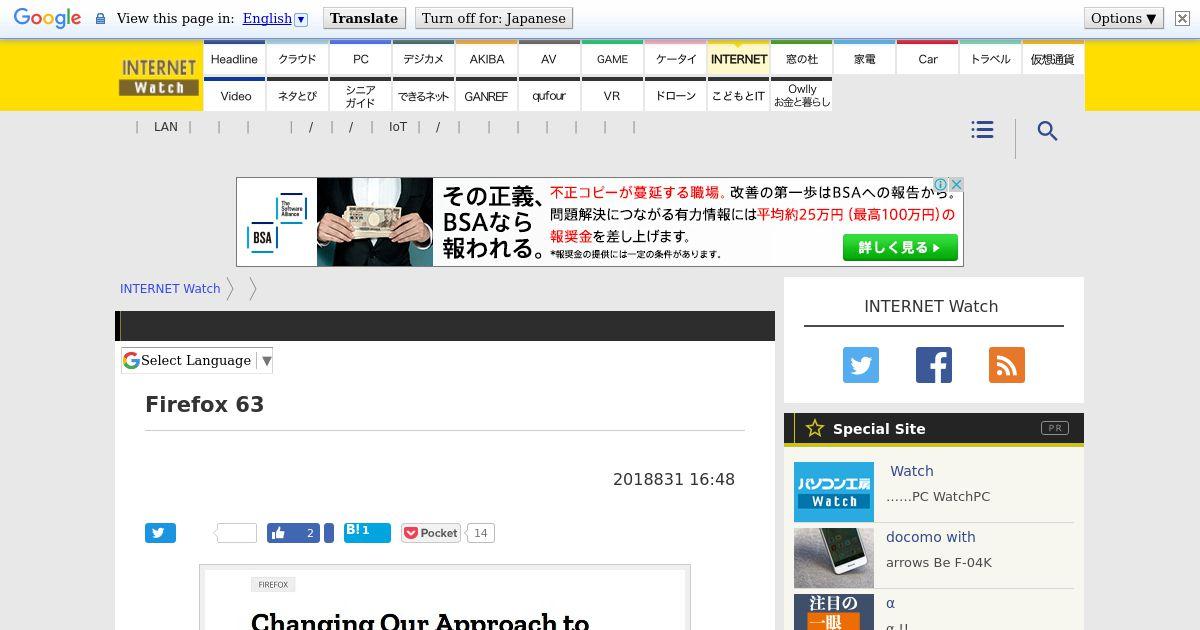Click the IoT category link

pyautogui.click(x=398, y=127)
